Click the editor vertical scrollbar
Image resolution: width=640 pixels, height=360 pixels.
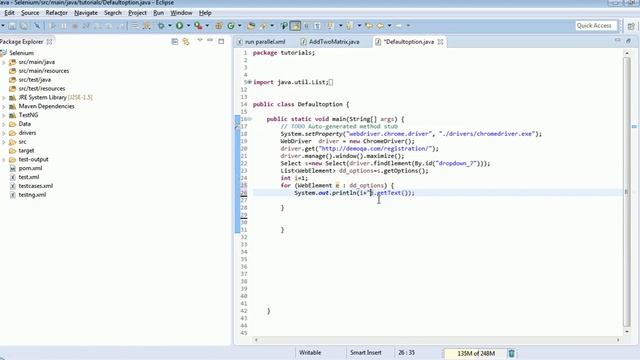click(627, 192)
